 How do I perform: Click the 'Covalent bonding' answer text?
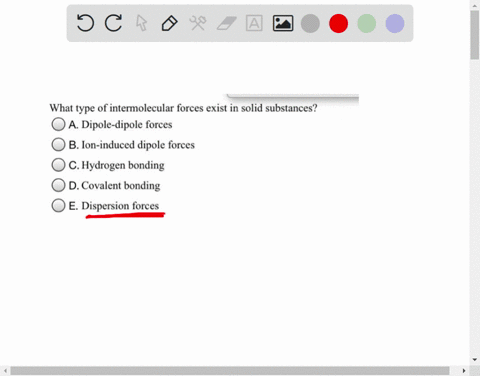(121, 185)
